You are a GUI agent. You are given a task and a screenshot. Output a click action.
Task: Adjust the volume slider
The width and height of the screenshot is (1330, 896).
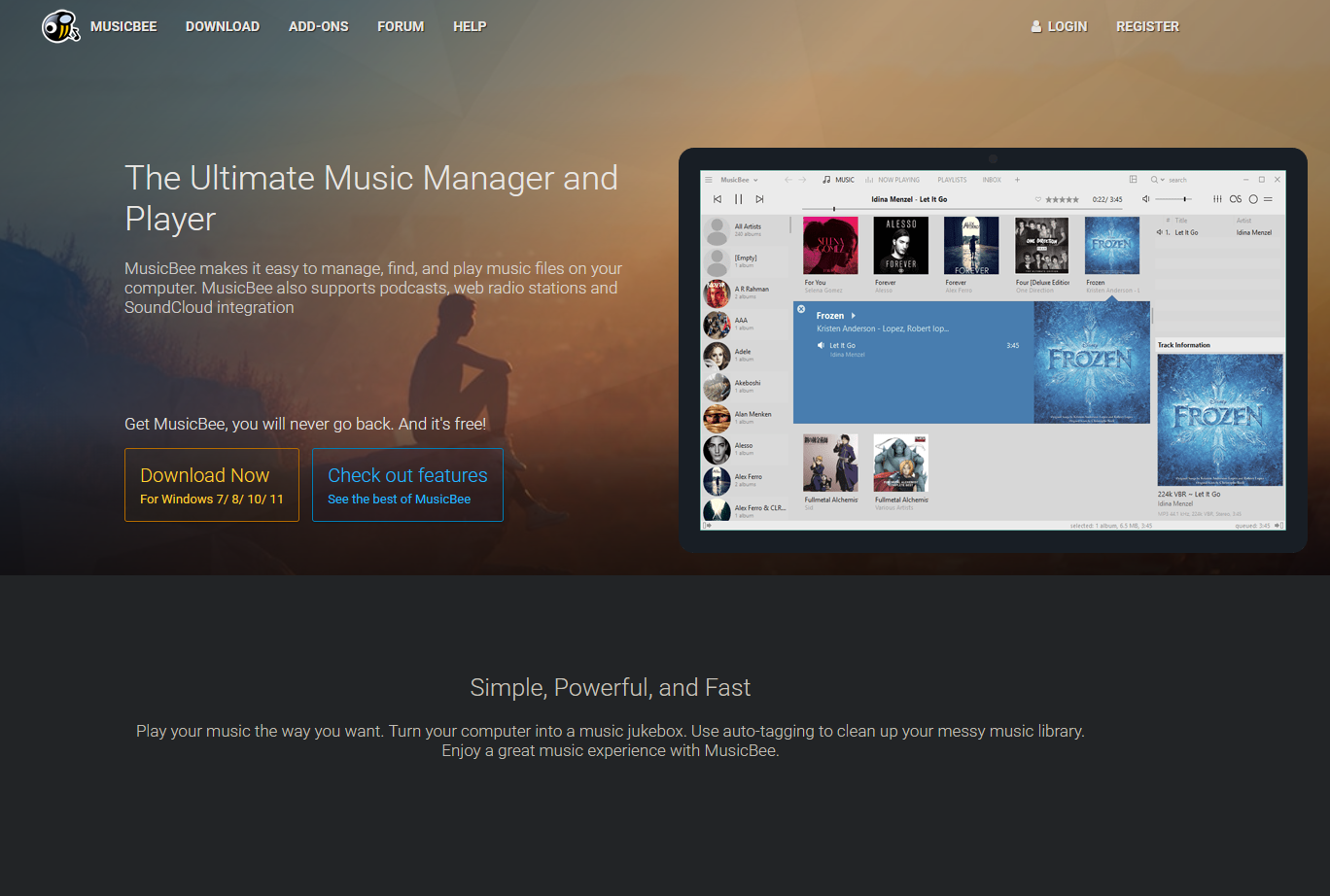tap(1173, 199)
